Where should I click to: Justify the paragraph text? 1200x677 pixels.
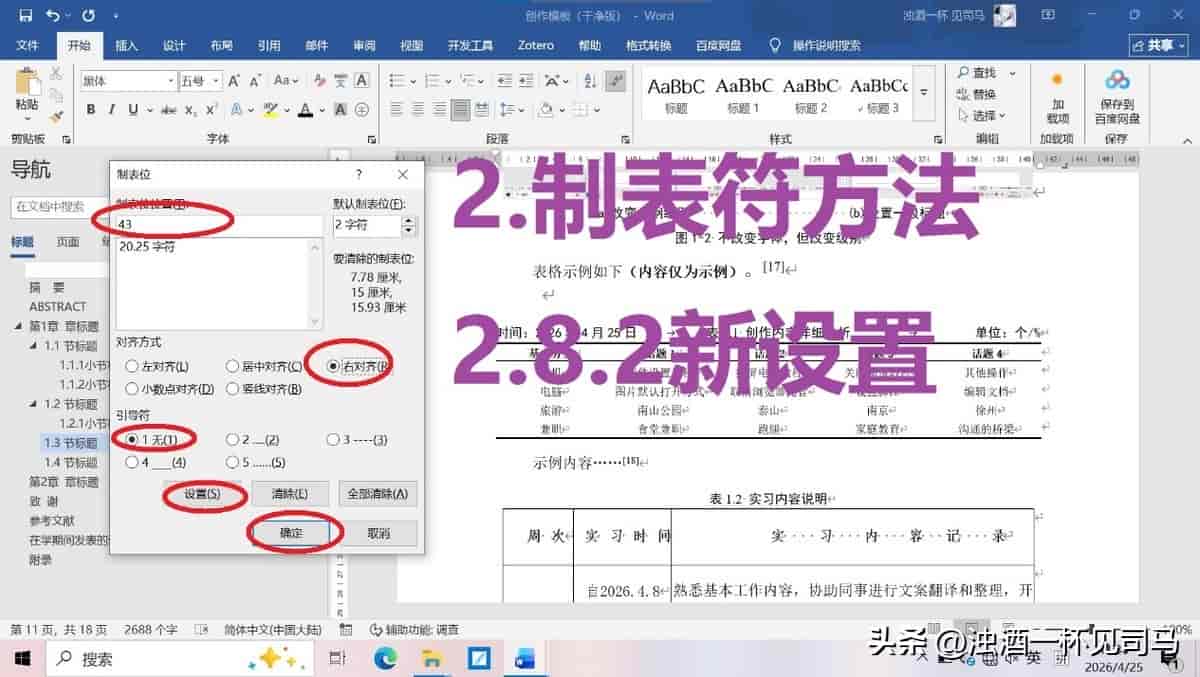460,110
